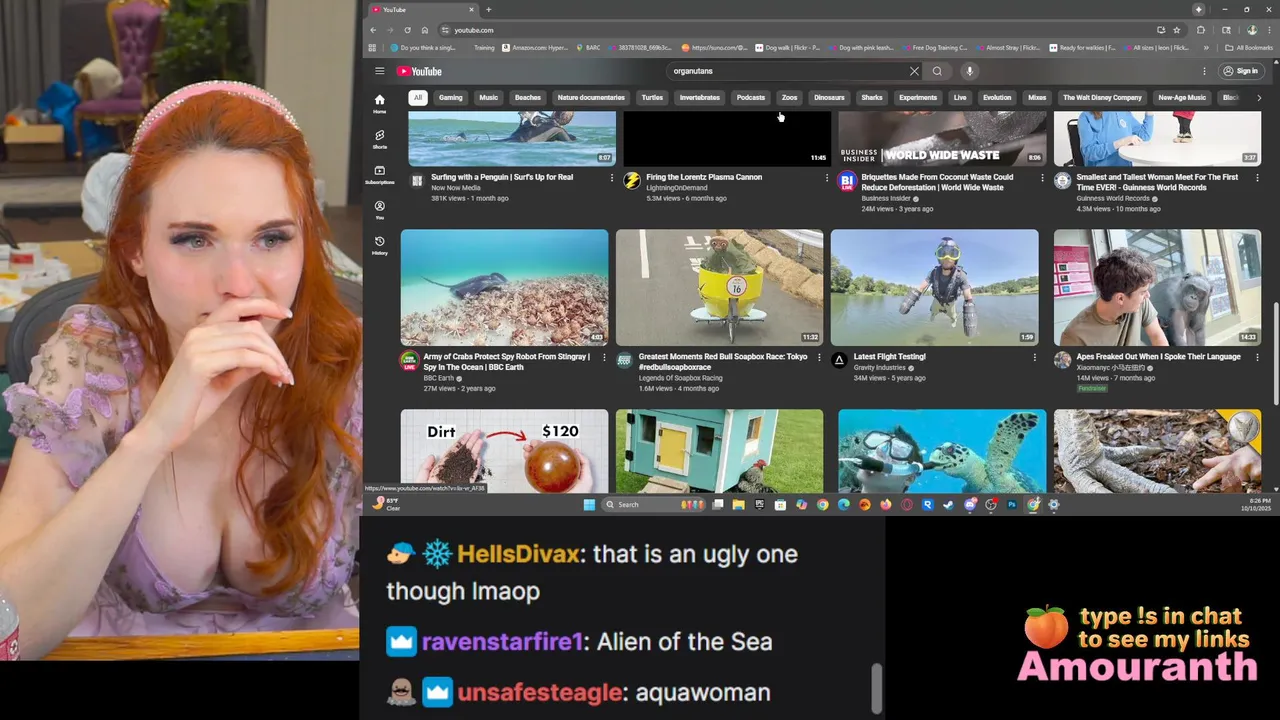Open a new browser tab

(488, 10)
